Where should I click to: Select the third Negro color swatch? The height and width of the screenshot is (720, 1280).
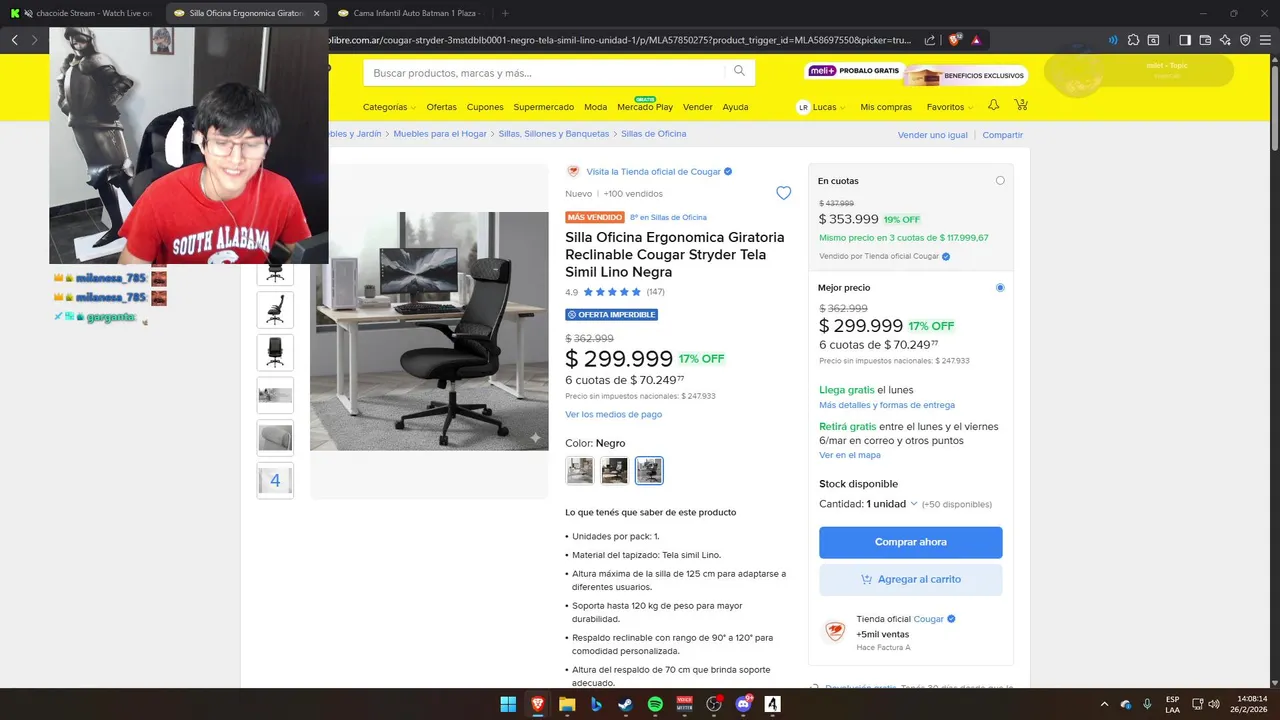tap(649, 470)
